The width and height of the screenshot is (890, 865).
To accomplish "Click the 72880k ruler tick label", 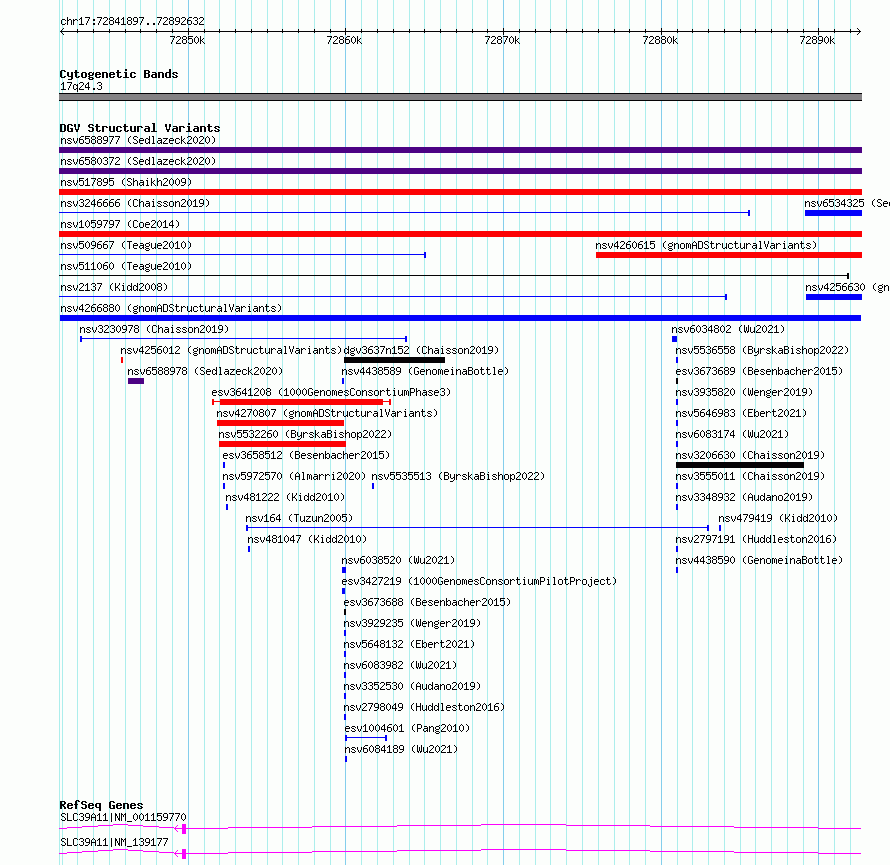I will pyautogui.click(x=660, y=40).
